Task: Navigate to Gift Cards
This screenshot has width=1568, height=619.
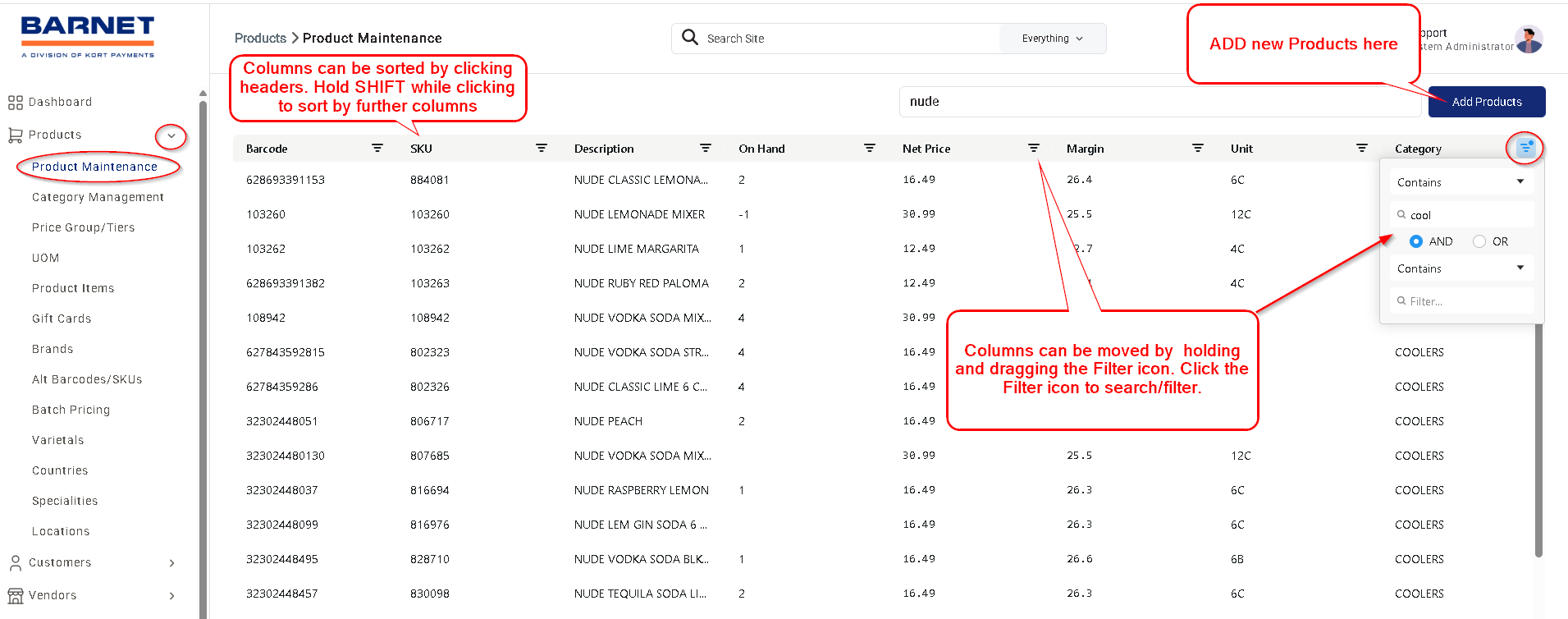Action: 62,319
